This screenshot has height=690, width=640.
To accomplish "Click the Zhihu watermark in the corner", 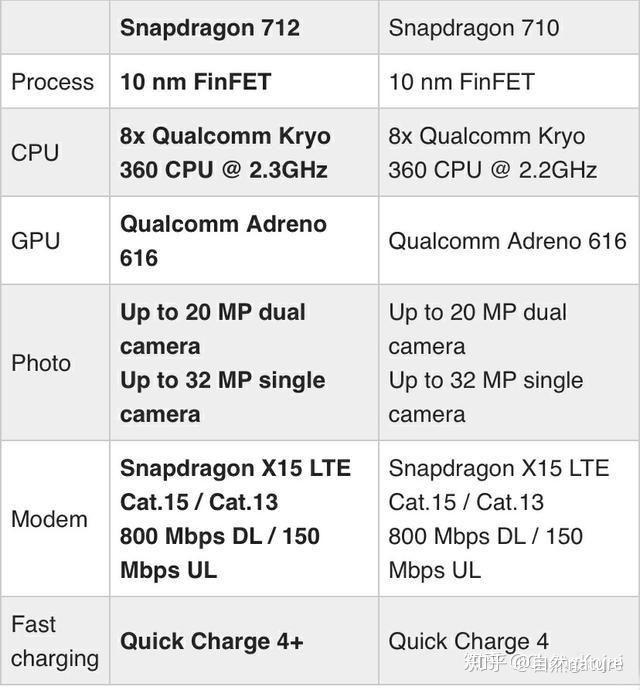I will 543,663.
